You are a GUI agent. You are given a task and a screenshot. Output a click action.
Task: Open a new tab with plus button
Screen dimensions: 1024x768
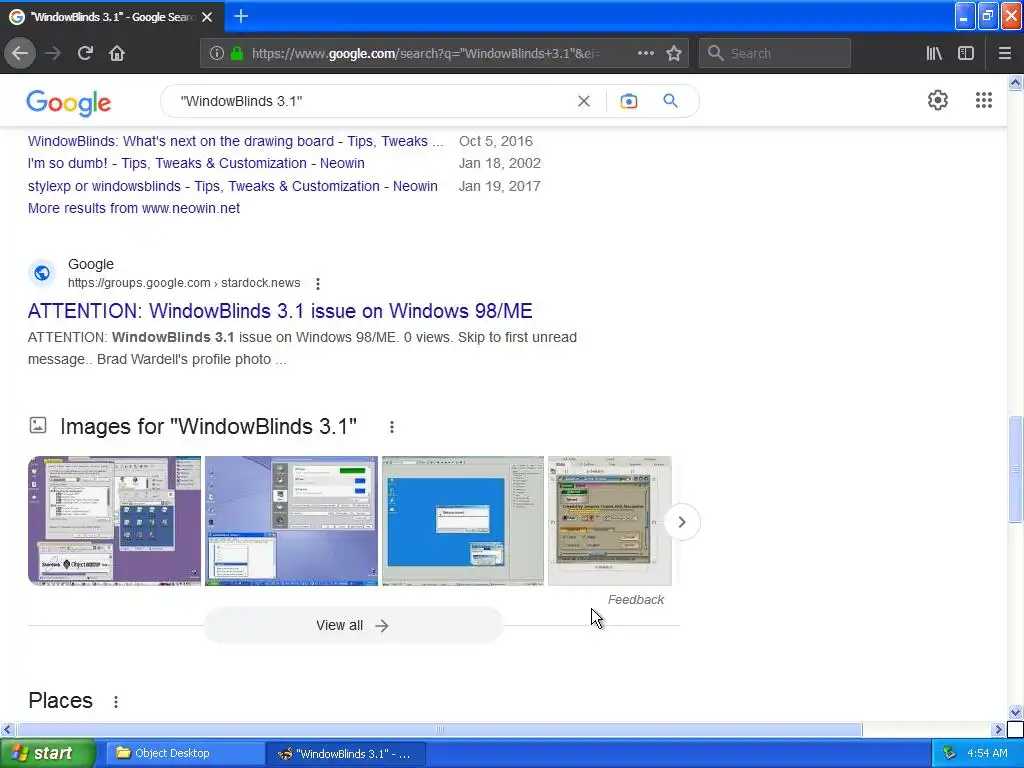point(240,16)
